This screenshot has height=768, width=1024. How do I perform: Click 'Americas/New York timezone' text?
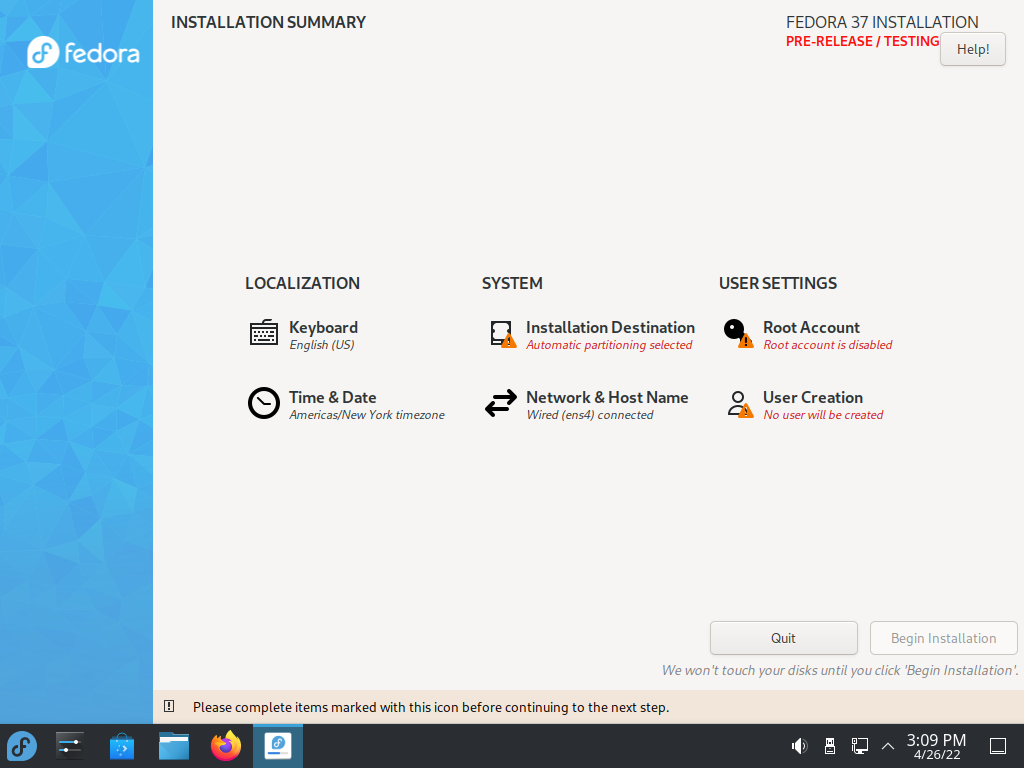[x=366, y=415]
